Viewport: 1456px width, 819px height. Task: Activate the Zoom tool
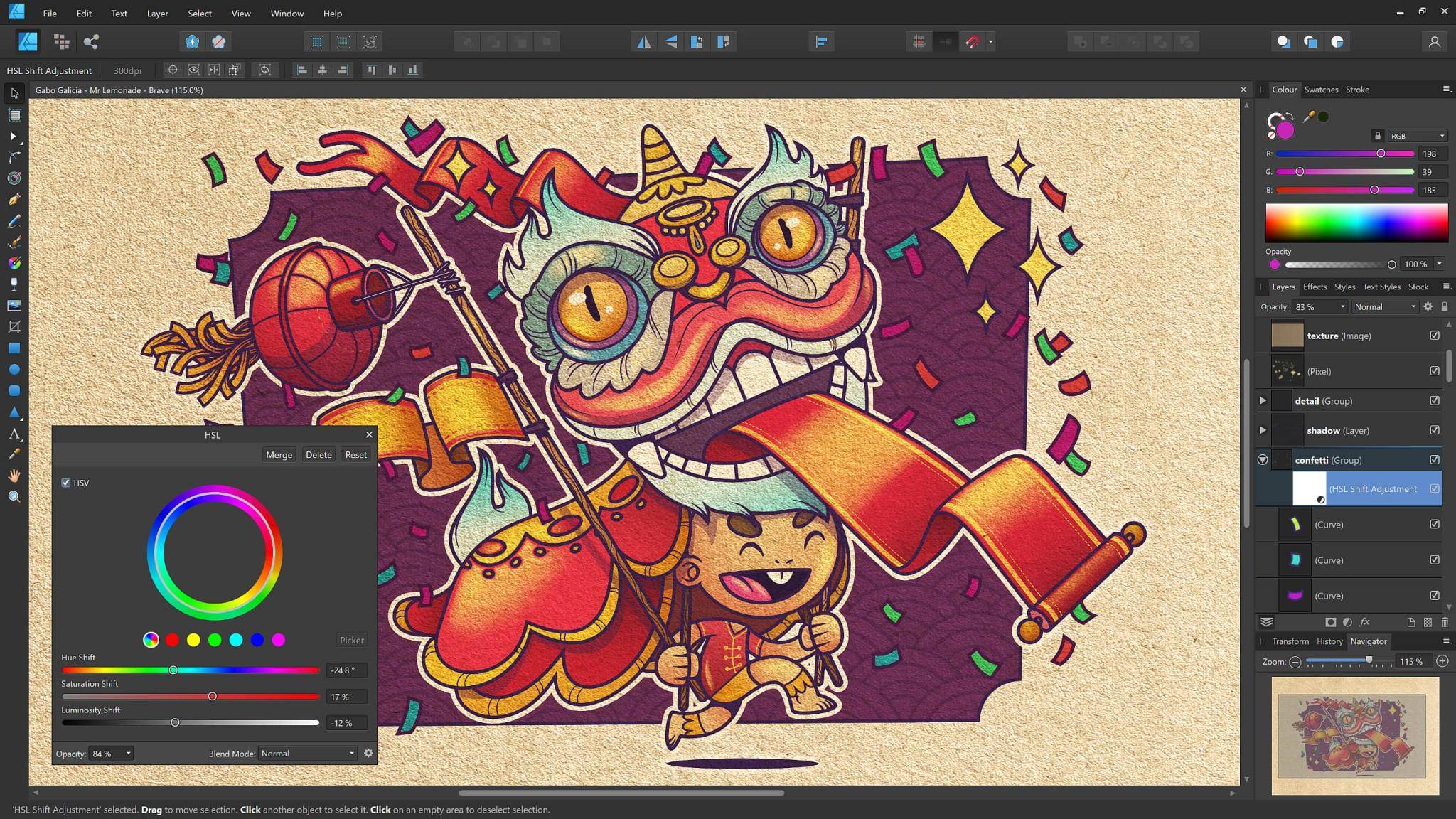coord(14,496)
